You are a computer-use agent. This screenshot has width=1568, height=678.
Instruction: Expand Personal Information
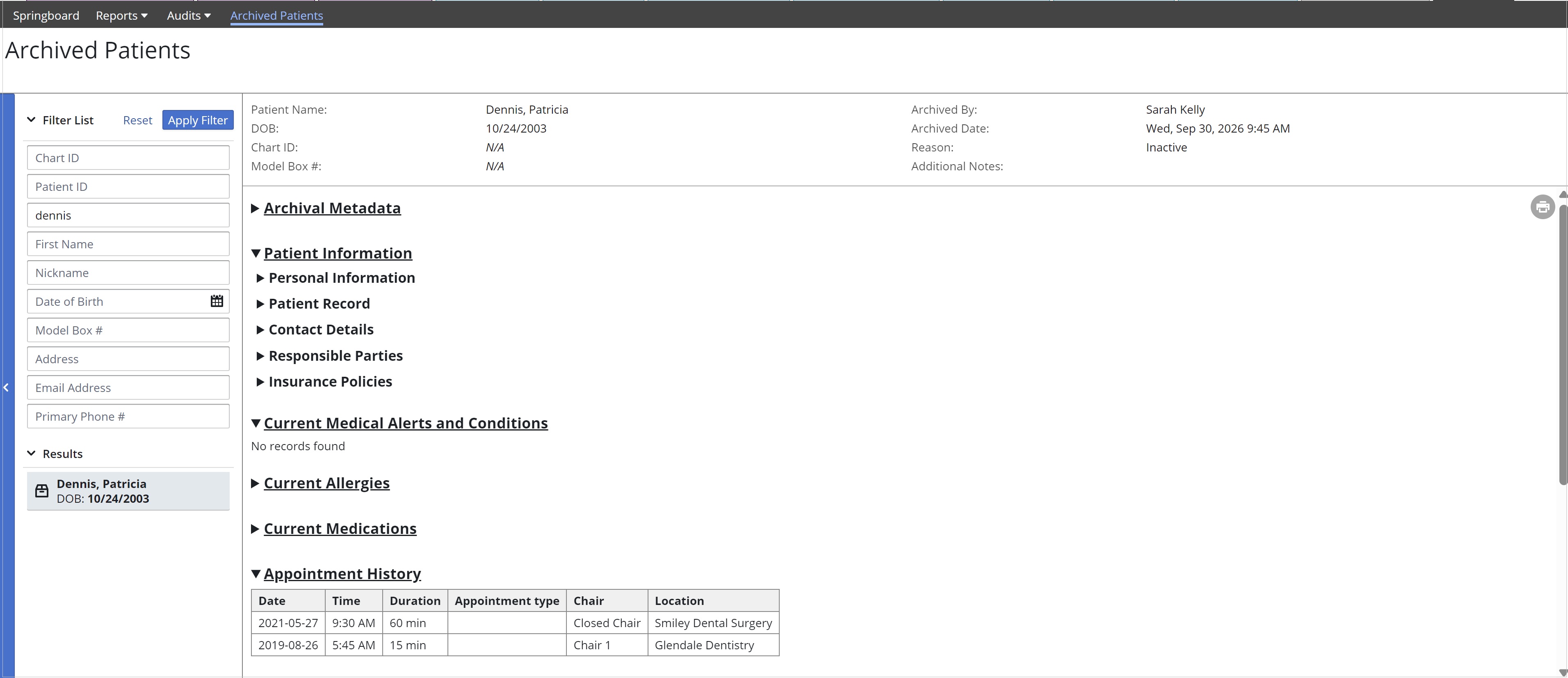point(336,278)
